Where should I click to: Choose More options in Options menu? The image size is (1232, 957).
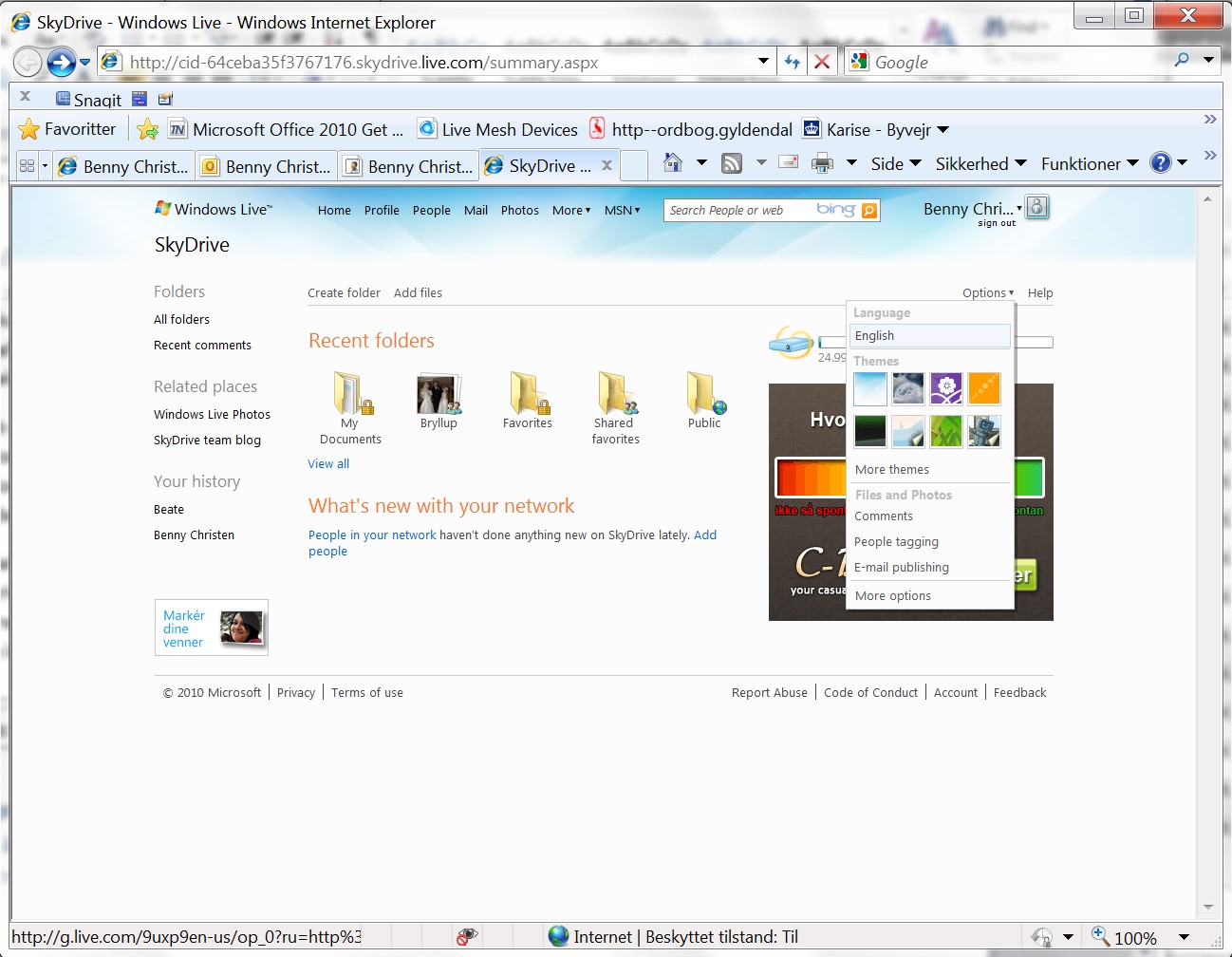coord(893,595)
